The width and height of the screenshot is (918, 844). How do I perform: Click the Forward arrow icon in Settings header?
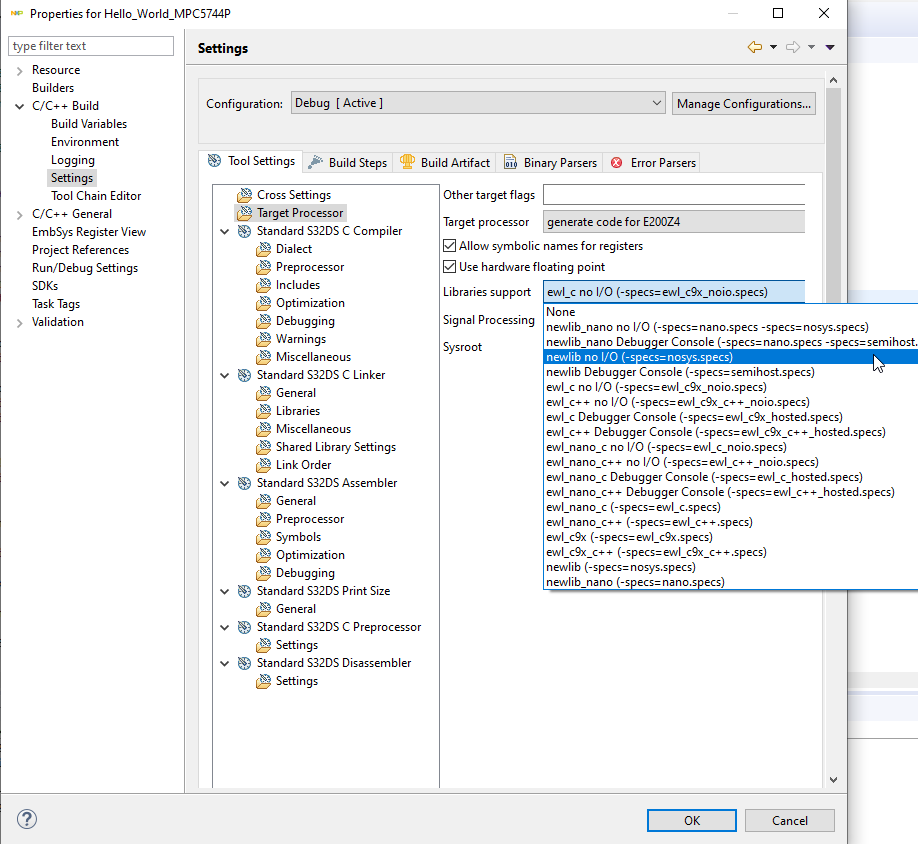click(793, 47)
